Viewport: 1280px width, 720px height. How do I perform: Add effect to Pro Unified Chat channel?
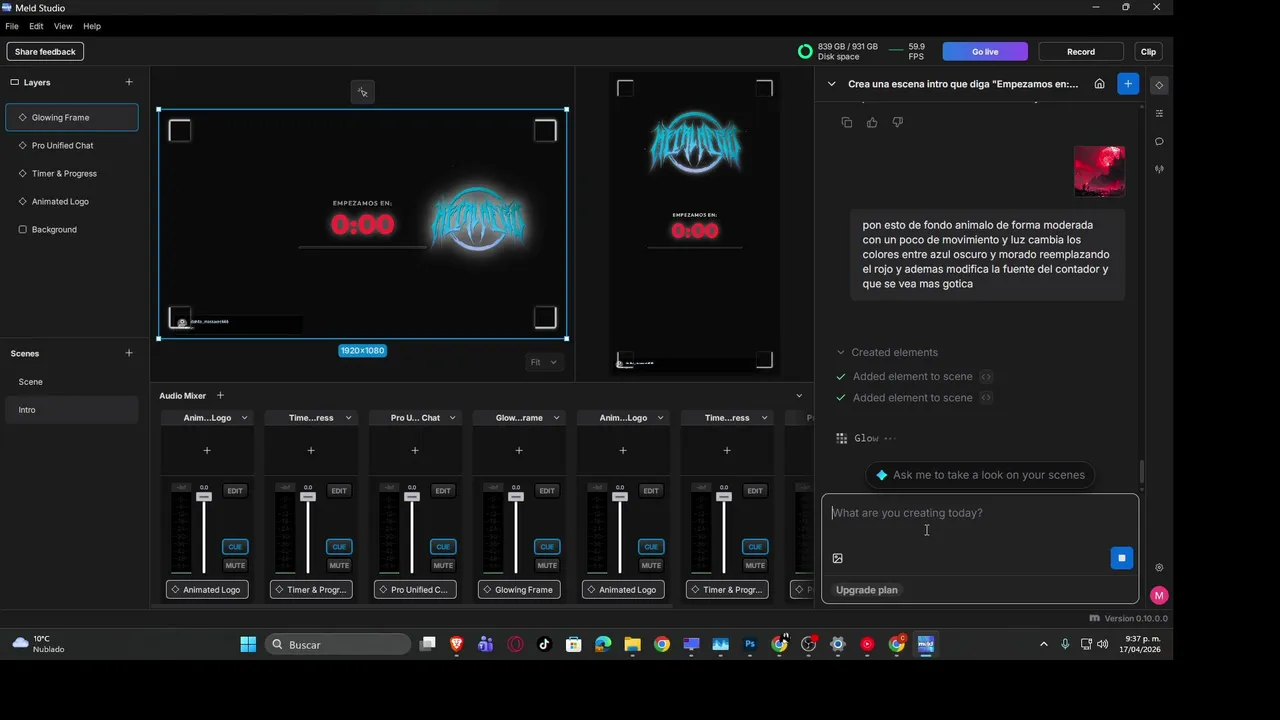pyautogui.click(x=415, y=450)
